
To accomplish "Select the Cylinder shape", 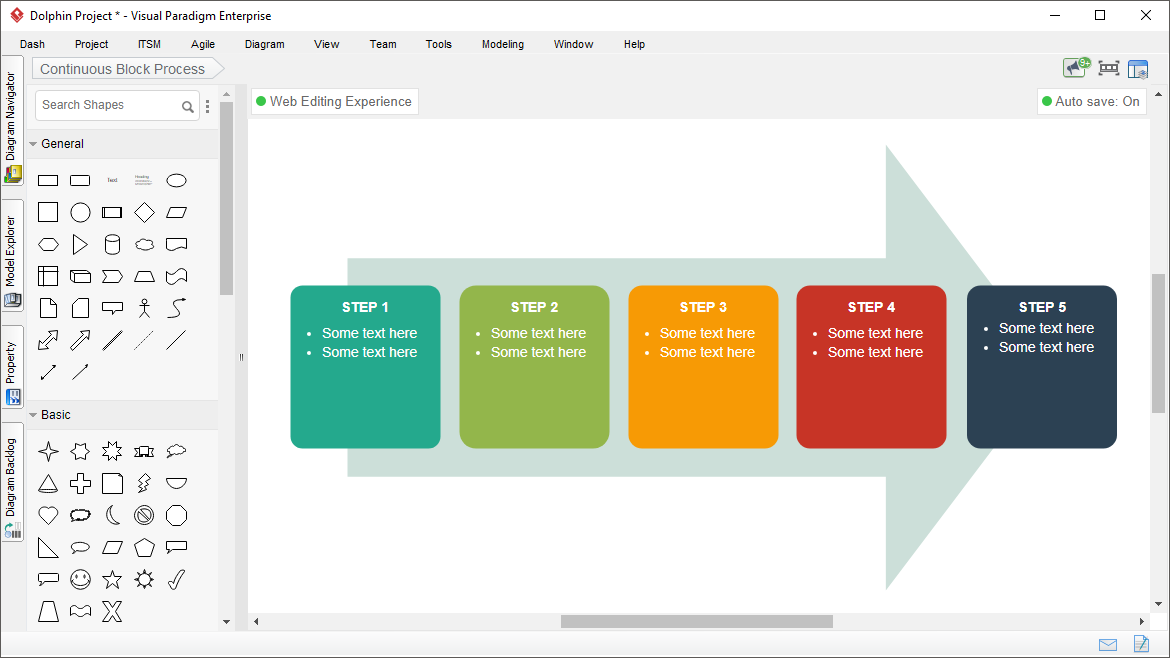I will 112,245.
